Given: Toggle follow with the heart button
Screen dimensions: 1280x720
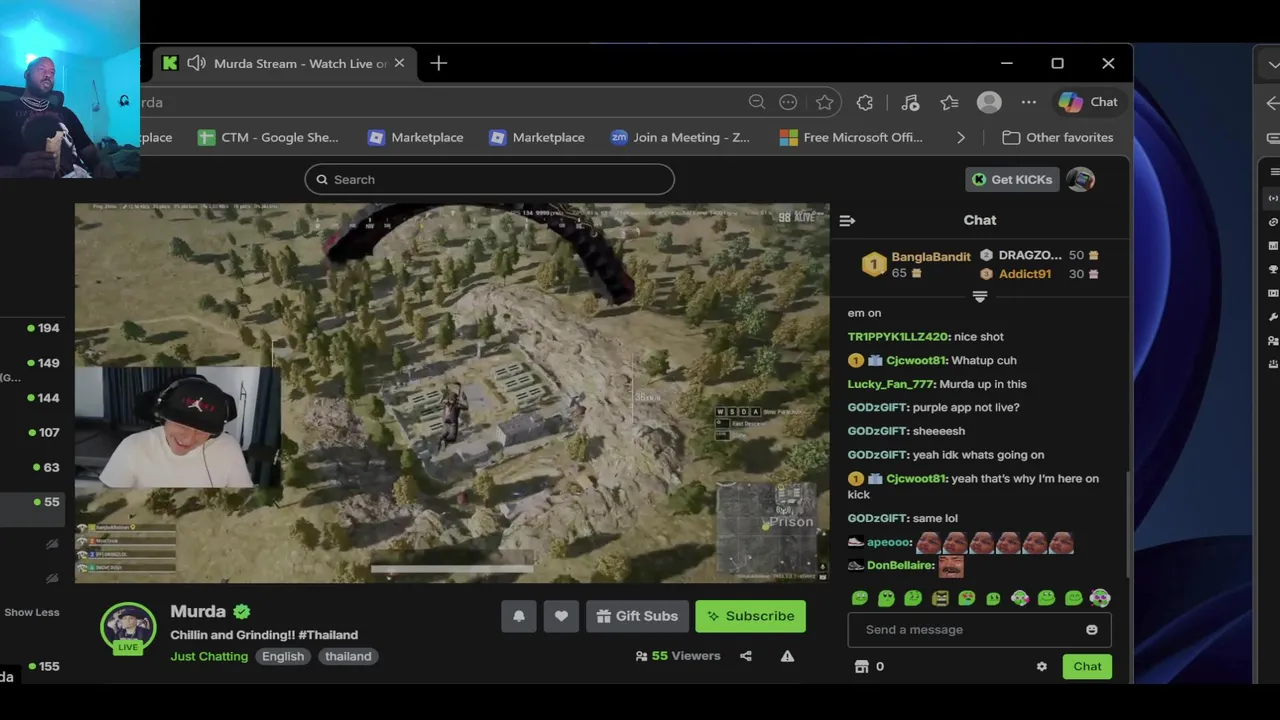Looking at the screenshot, I should [x=561, y=616].
